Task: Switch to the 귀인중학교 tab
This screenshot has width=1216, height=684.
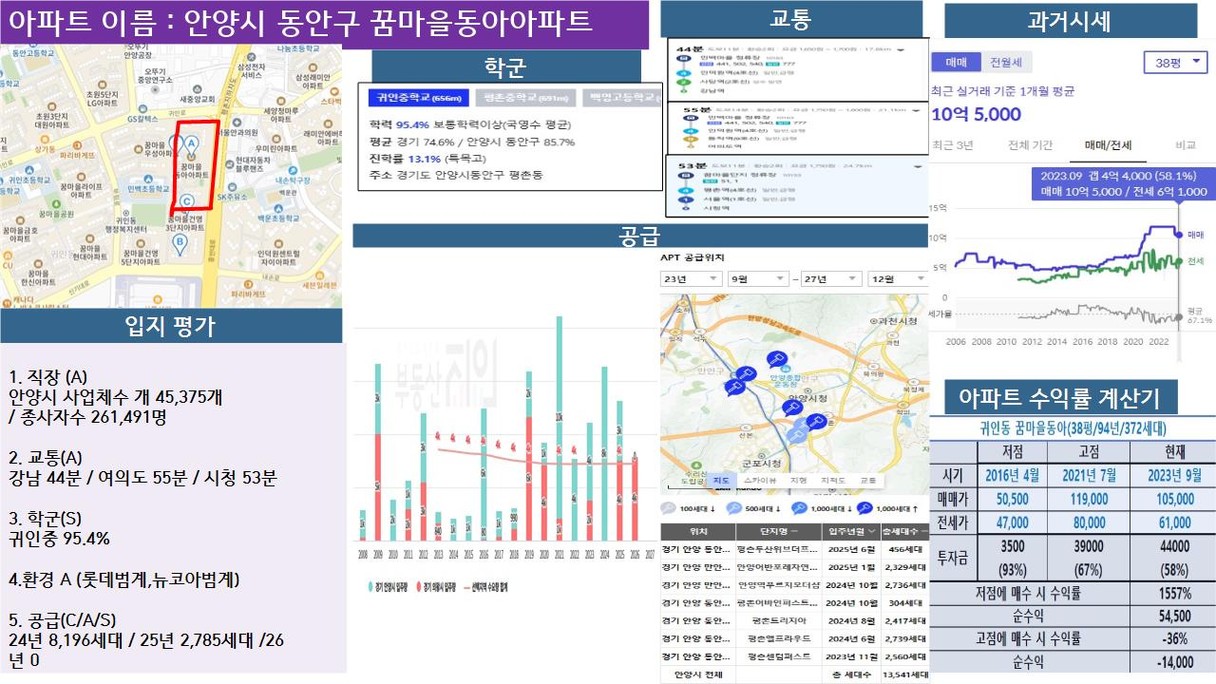Action: (418, 97)
